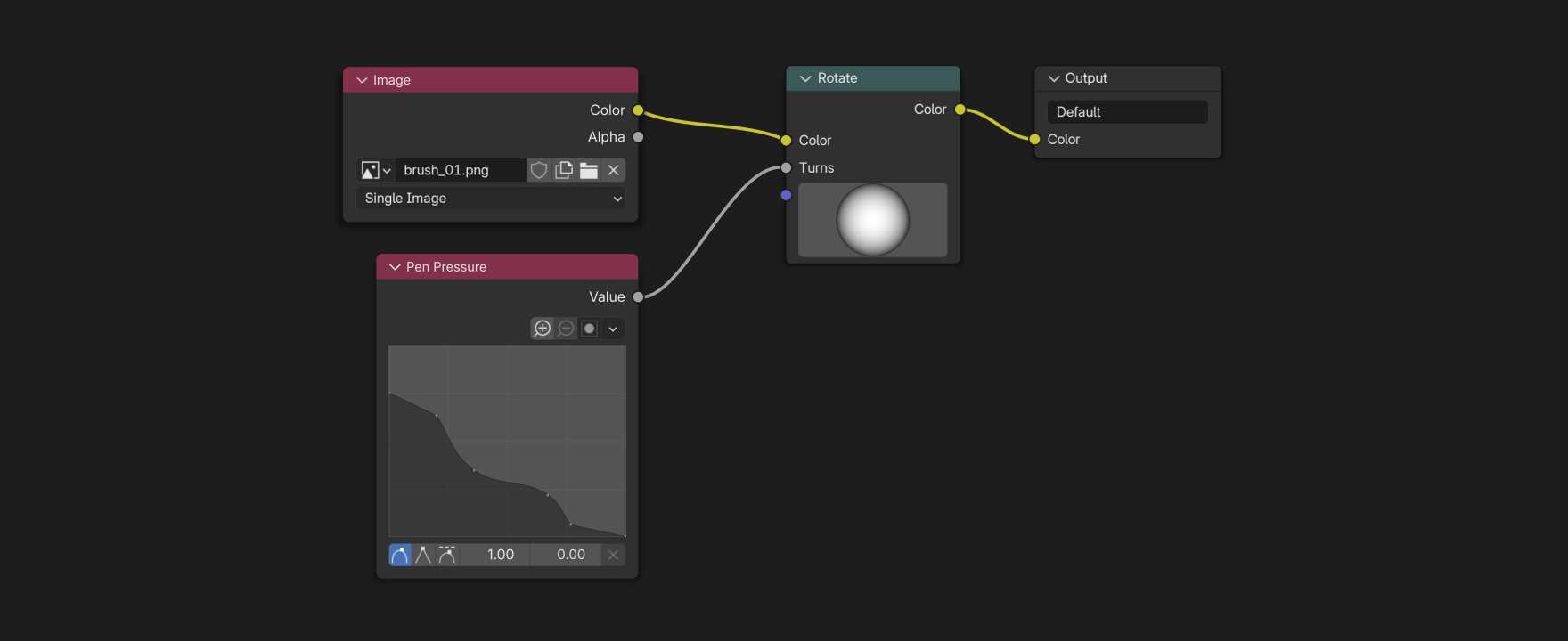
Task: Click the fake user shield icon for brush_01.png
Action: (539, 170)
